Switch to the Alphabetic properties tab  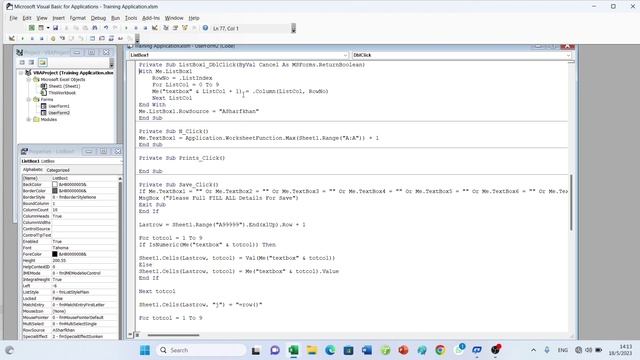point(32,170)
